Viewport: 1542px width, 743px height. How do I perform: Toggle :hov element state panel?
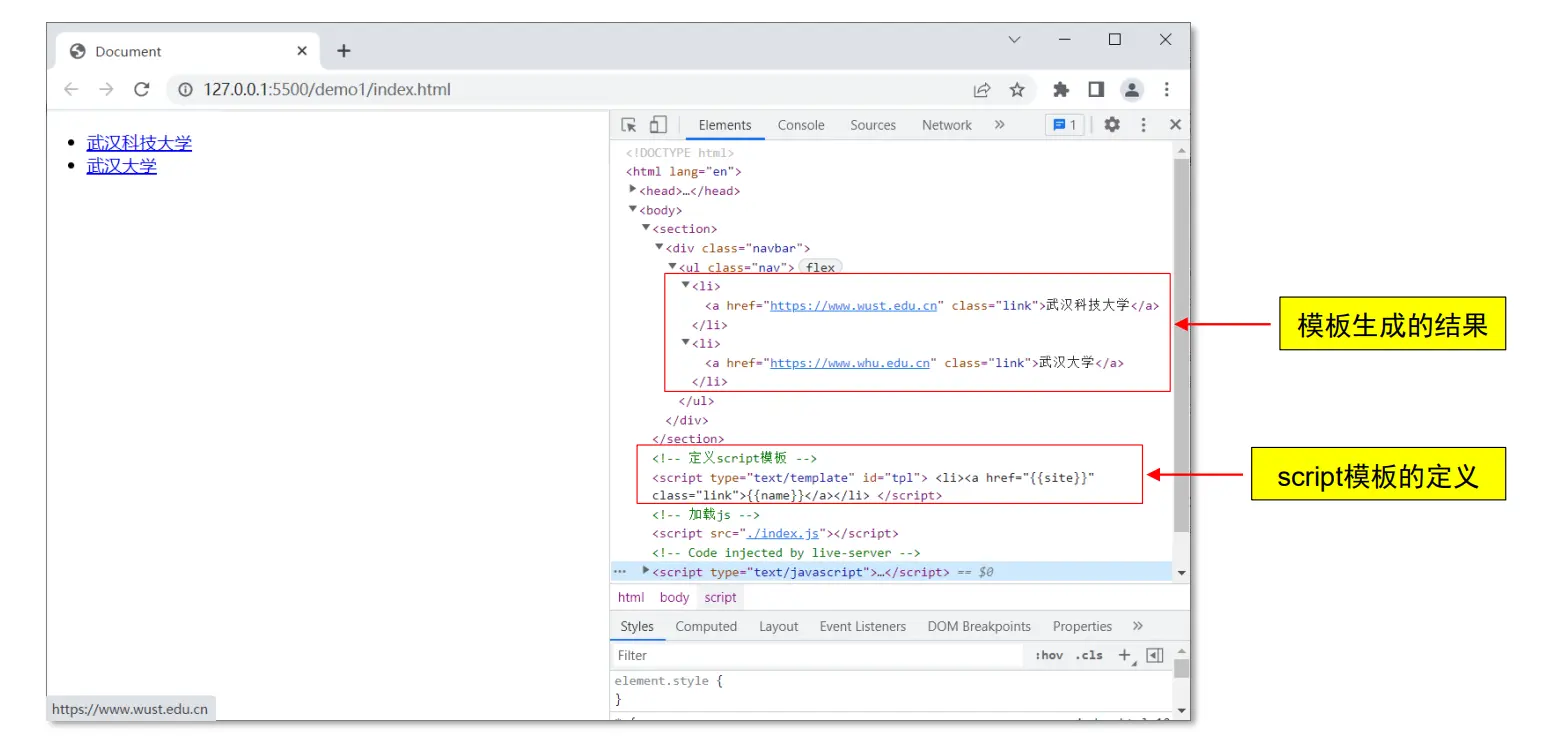point(1049,655)
